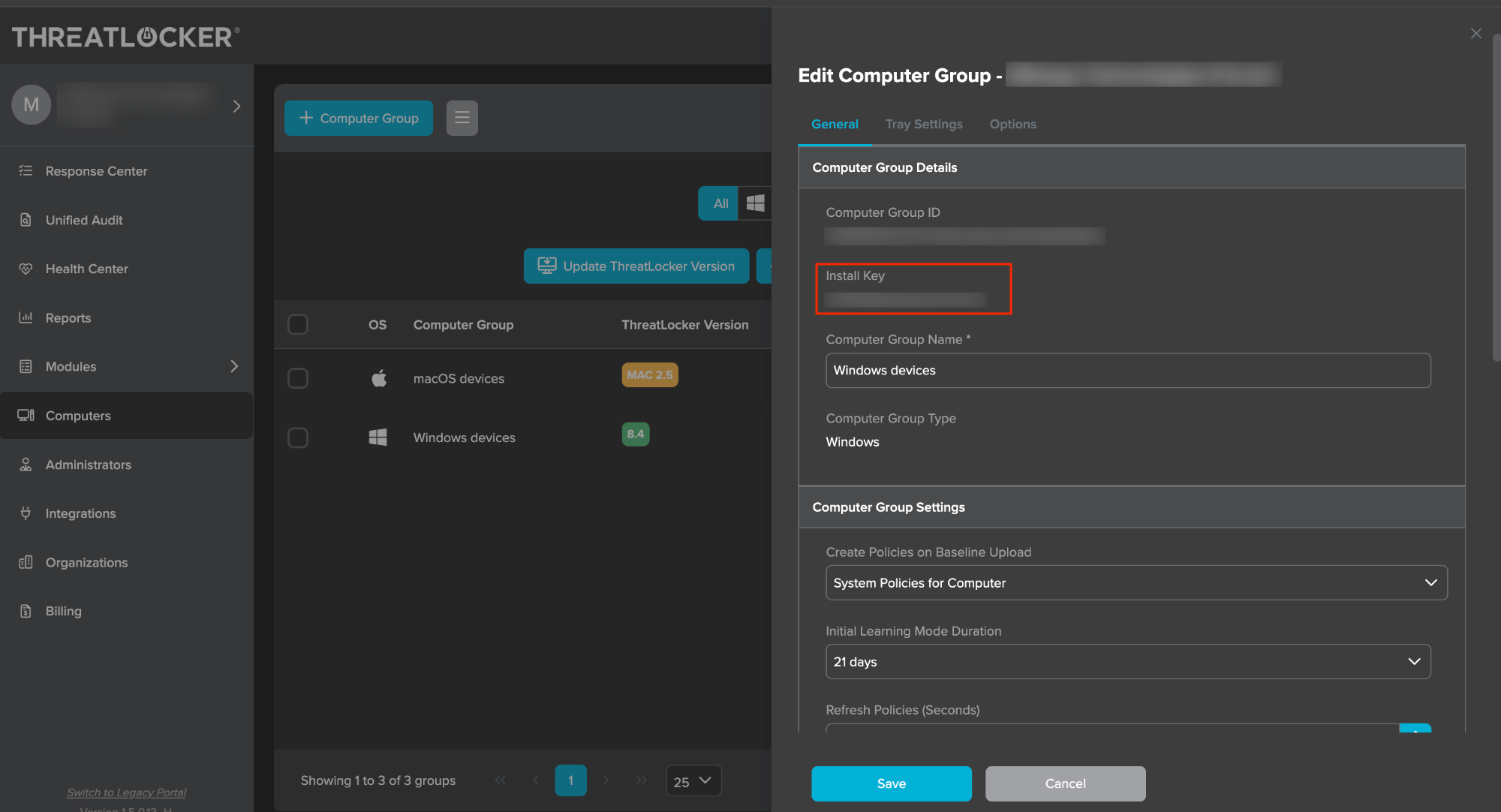Click the Computer Group ID value
The height and width of the screenshot is (812, 1501).
[x=964, y=236]
